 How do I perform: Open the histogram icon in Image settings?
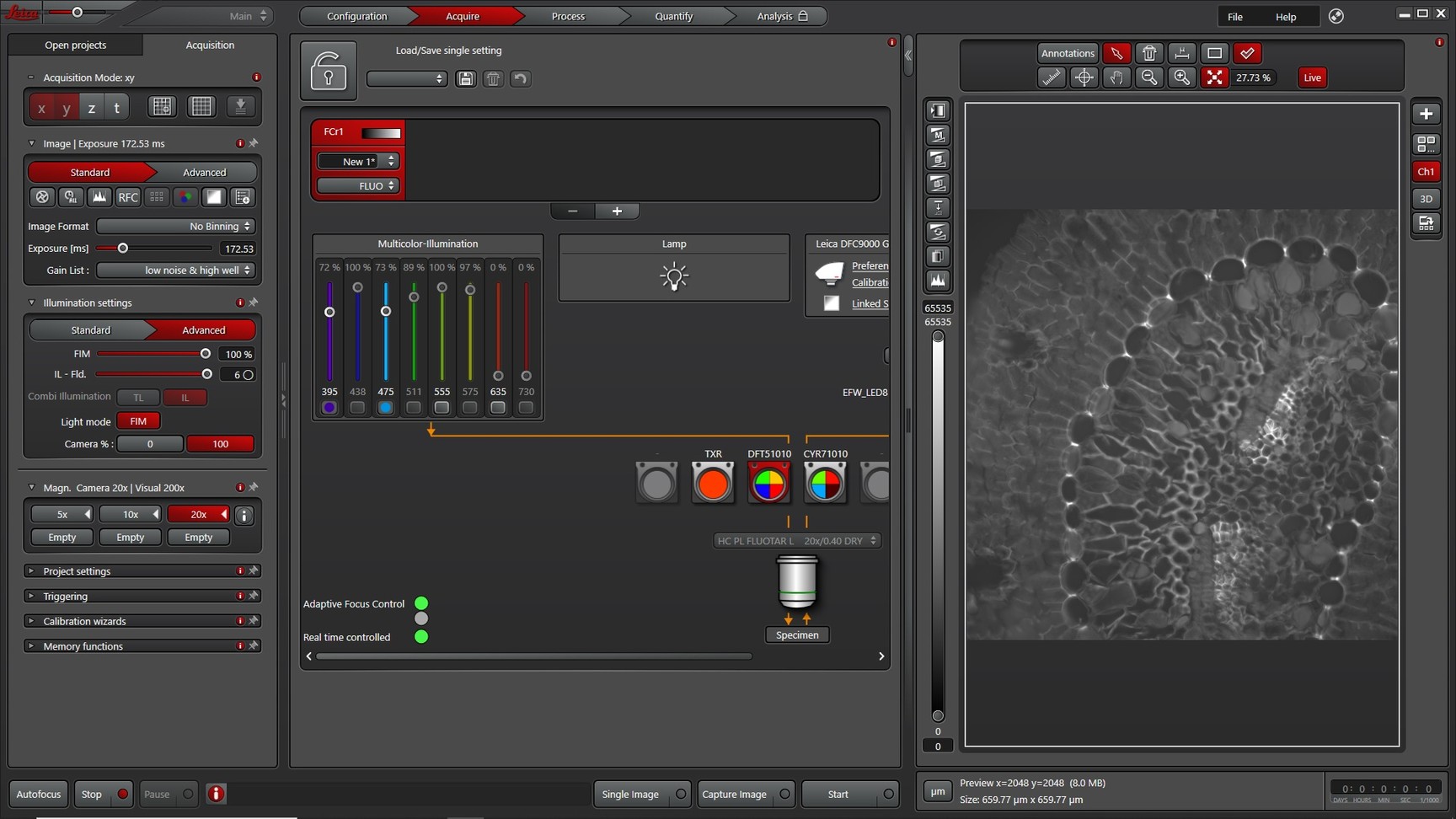99,196
